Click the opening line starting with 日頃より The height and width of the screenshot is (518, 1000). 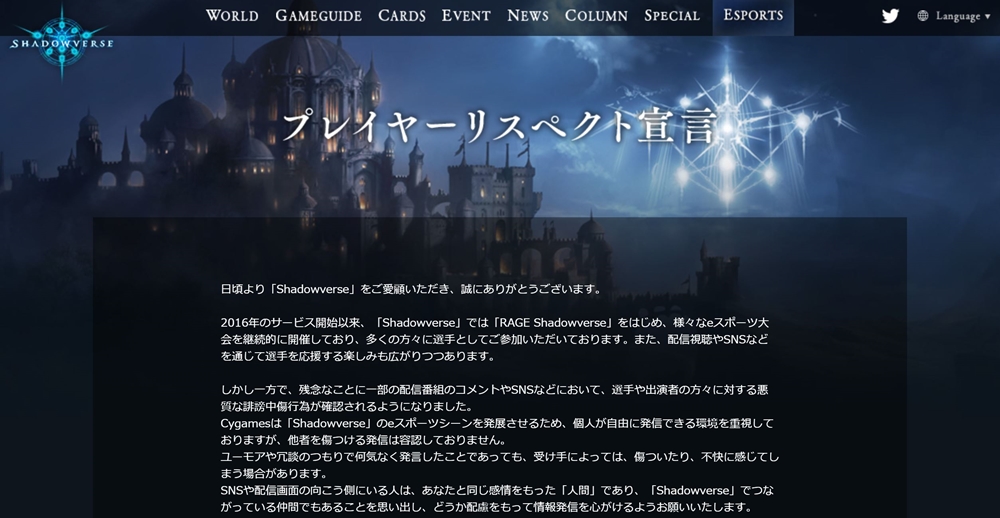410,289
